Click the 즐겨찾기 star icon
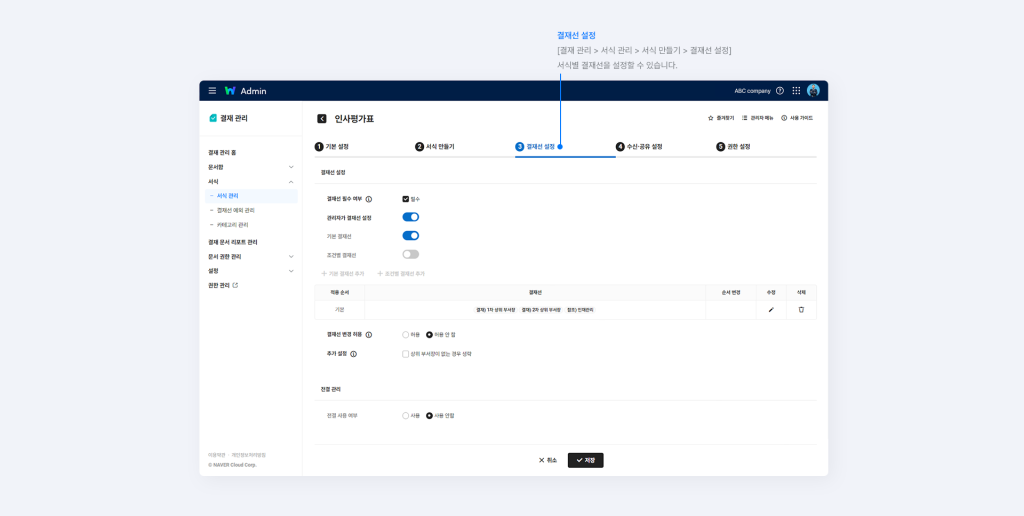This screenshot has height=516, width=1024. click(711, 118)
